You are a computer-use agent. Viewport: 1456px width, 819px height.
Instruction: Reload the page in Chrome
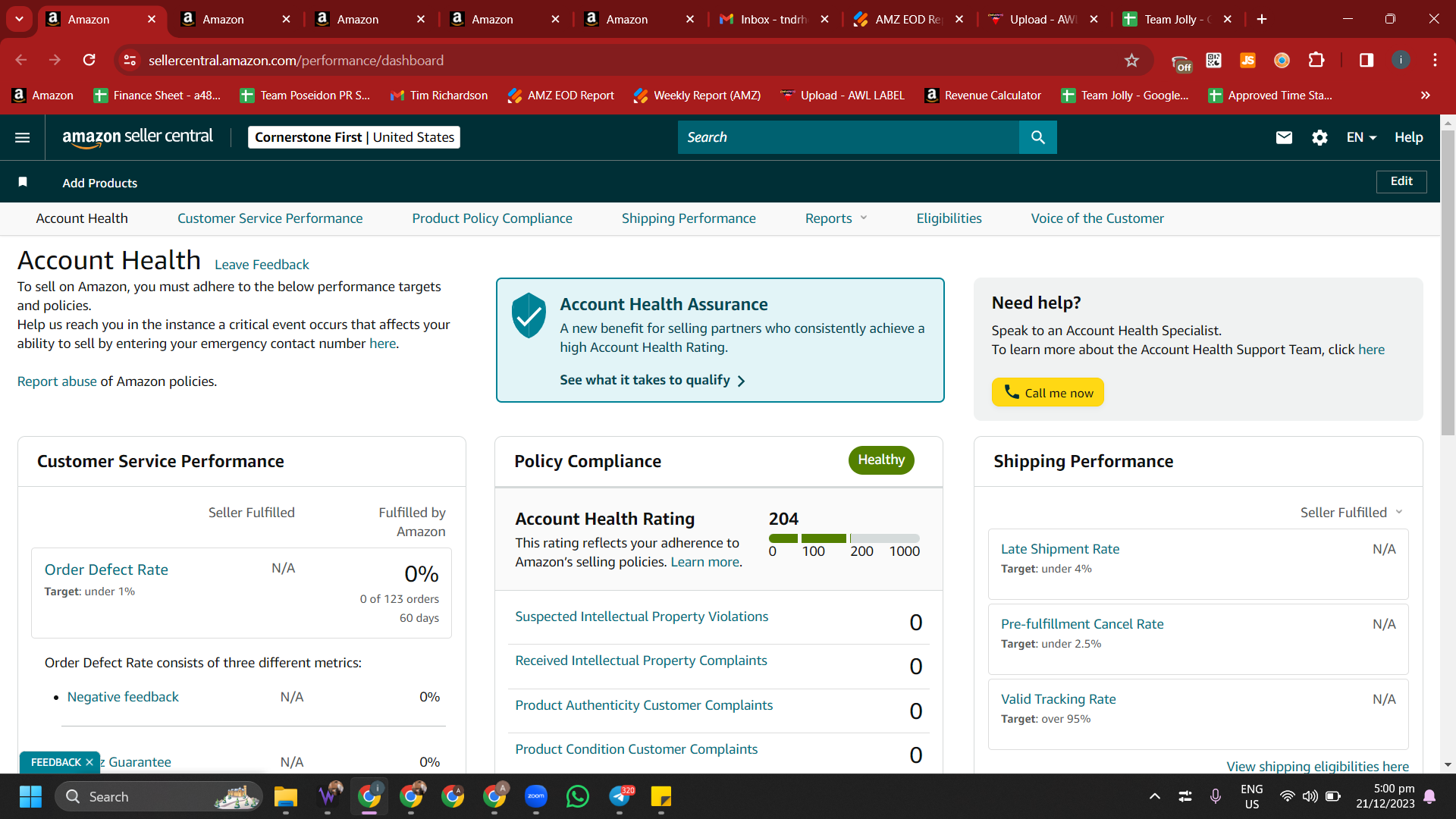point(89,60)
